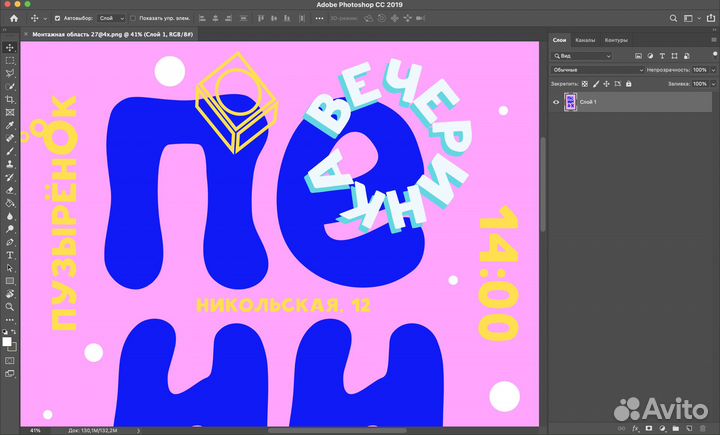Pick the Crop tool
The height and width of the screenshot is (435, 720).
[10, 100]
